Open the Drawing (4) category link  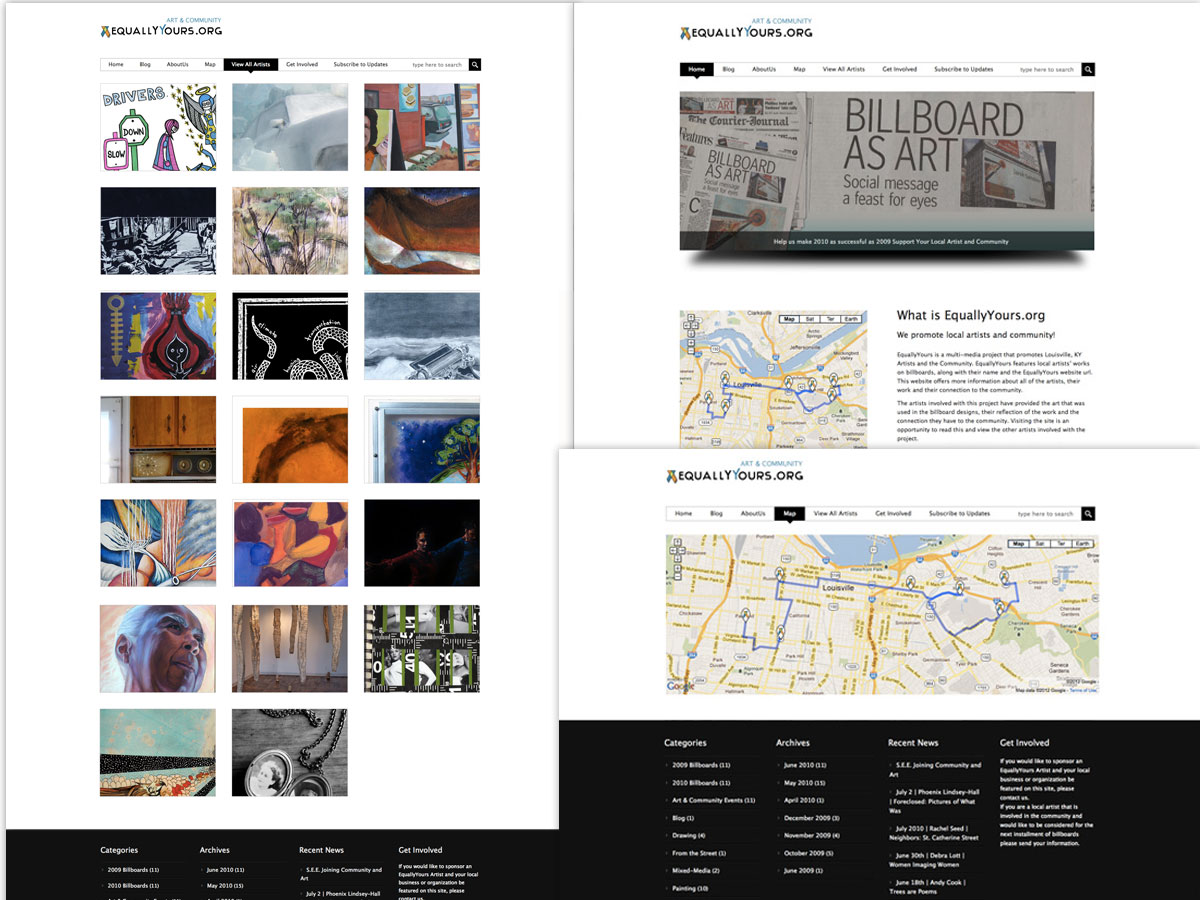pyautogui.click(x=688, y=835)
